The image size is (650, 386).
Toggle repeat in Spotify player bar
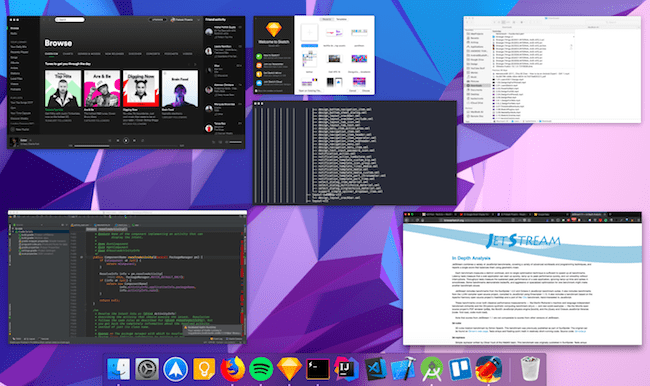(x=142, y=141)
